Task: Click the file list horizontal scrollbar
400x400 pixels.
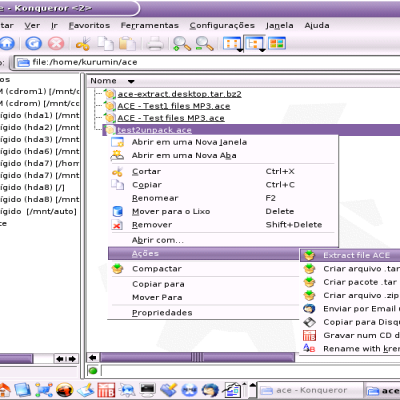Action: [197, 358]
